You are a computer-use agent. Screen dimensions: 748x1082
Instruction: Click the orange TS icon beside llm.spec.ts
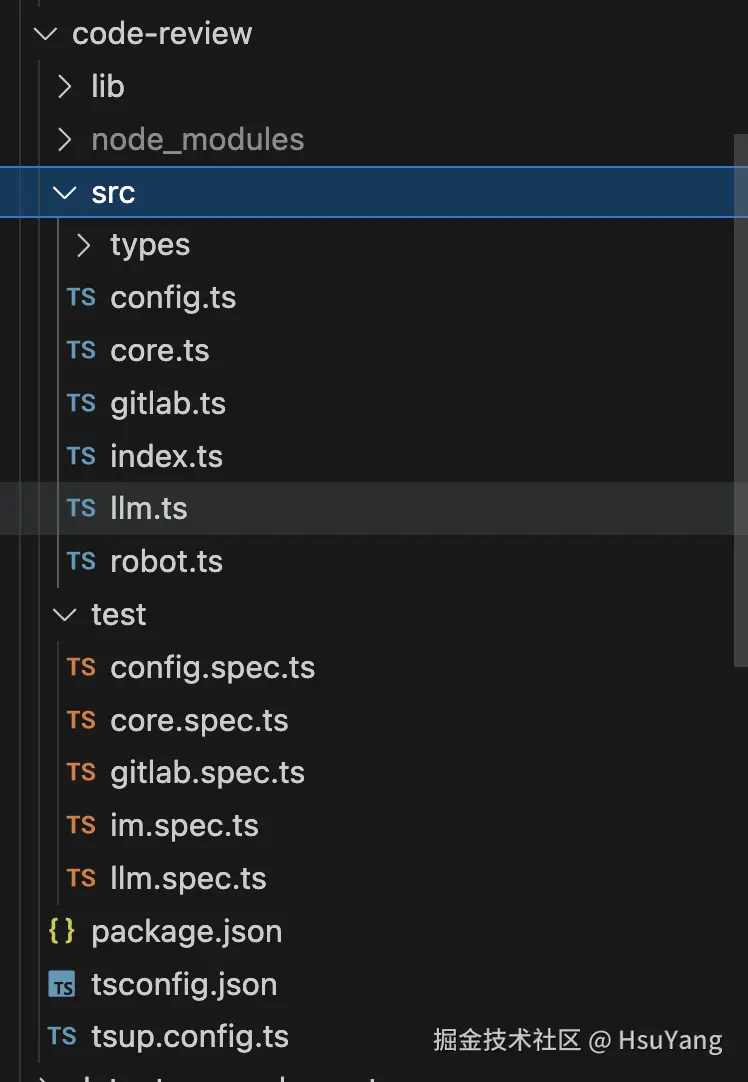tap(81, 879)
